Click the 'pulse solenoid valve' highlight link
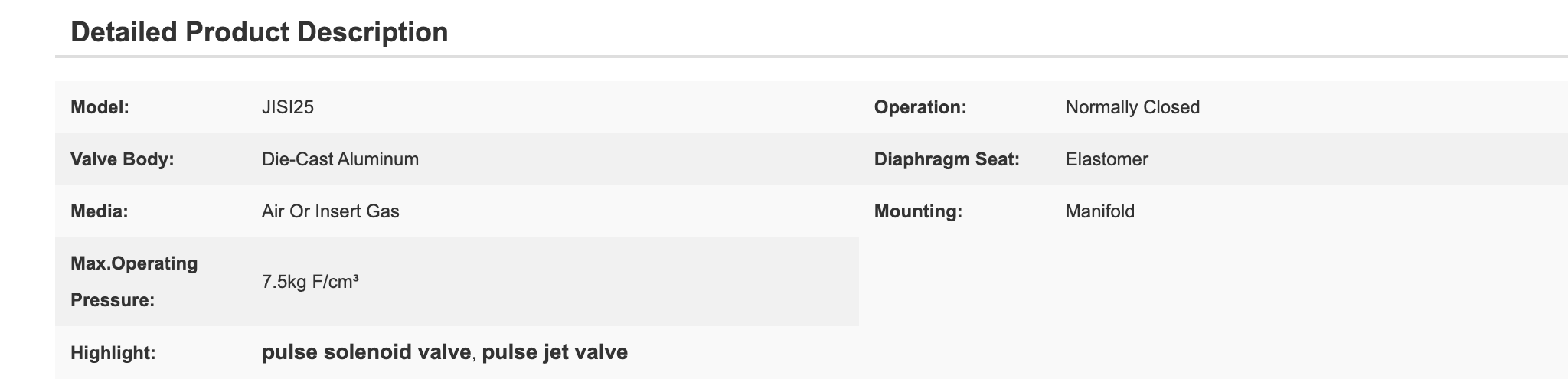The height and width of the screenshot is (389, 1568). (x=366, y=352)
